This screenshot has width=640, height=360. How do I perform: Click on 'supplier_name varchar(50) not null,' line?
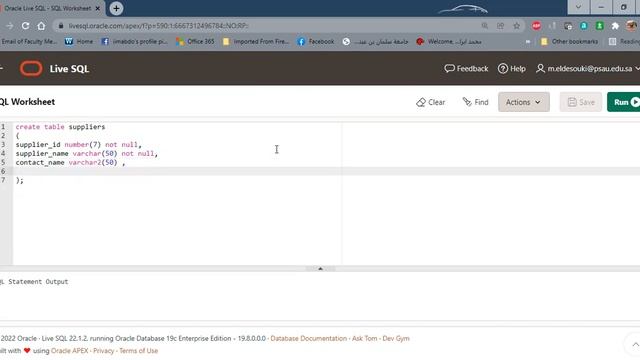(87, 153)
